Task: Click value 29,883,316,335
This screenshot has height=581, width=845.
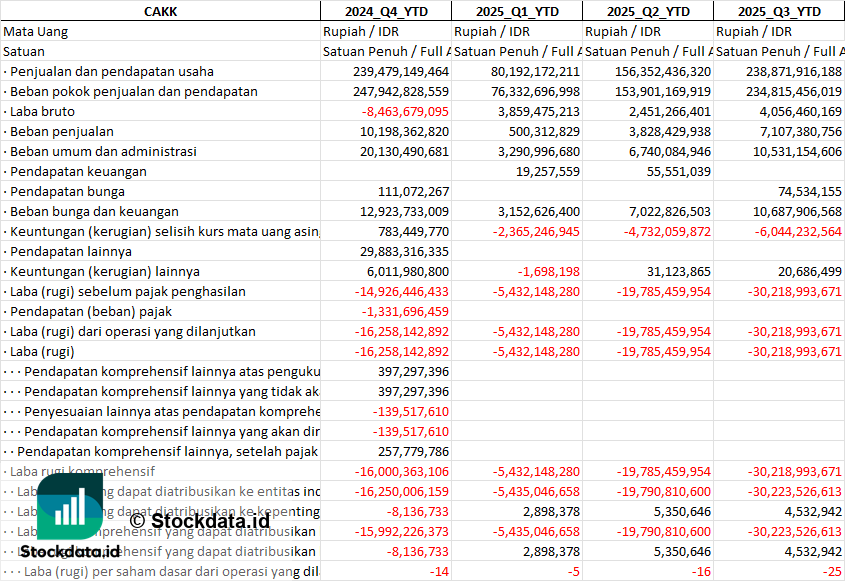Action: [404, 251]
